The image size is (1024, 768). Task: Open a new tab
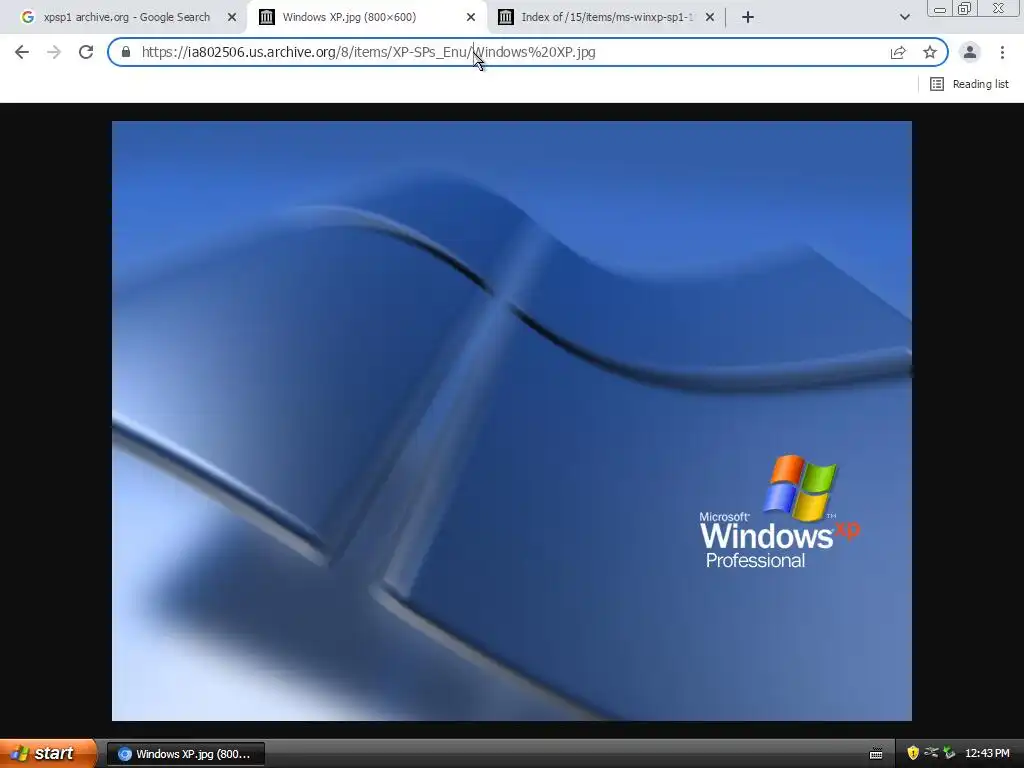[x=748, y=17]
